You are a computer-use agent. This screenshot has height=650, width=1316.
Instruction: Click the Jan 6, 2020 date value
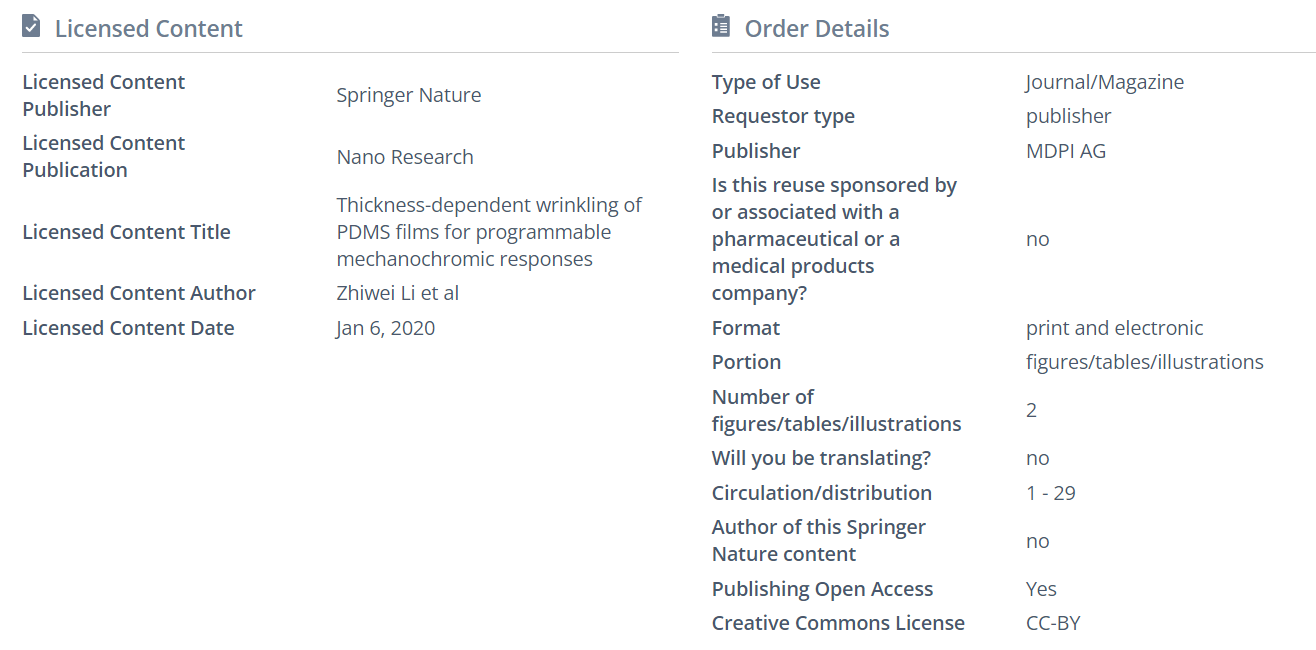[385, 328]
